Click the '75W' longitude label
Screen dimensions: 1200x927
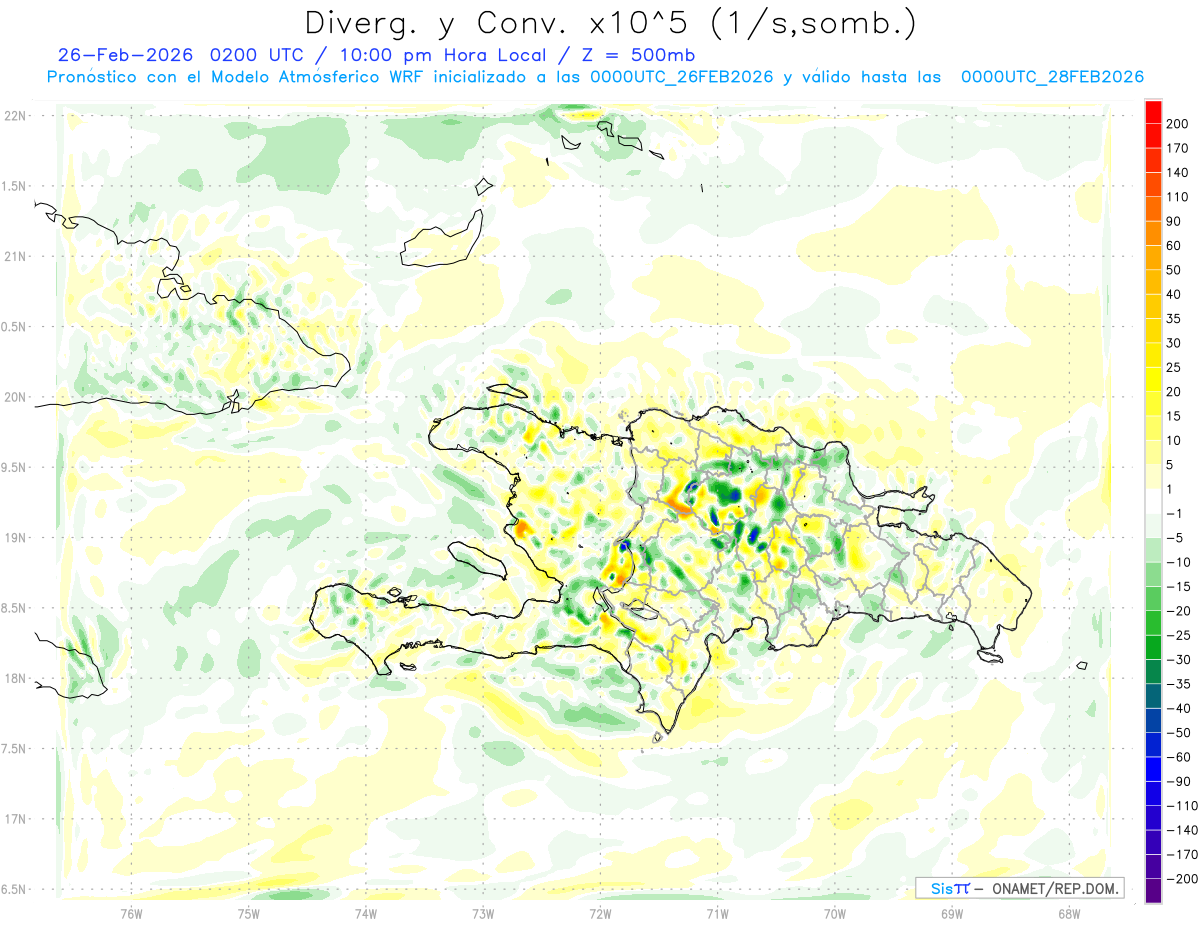point(248,912)
